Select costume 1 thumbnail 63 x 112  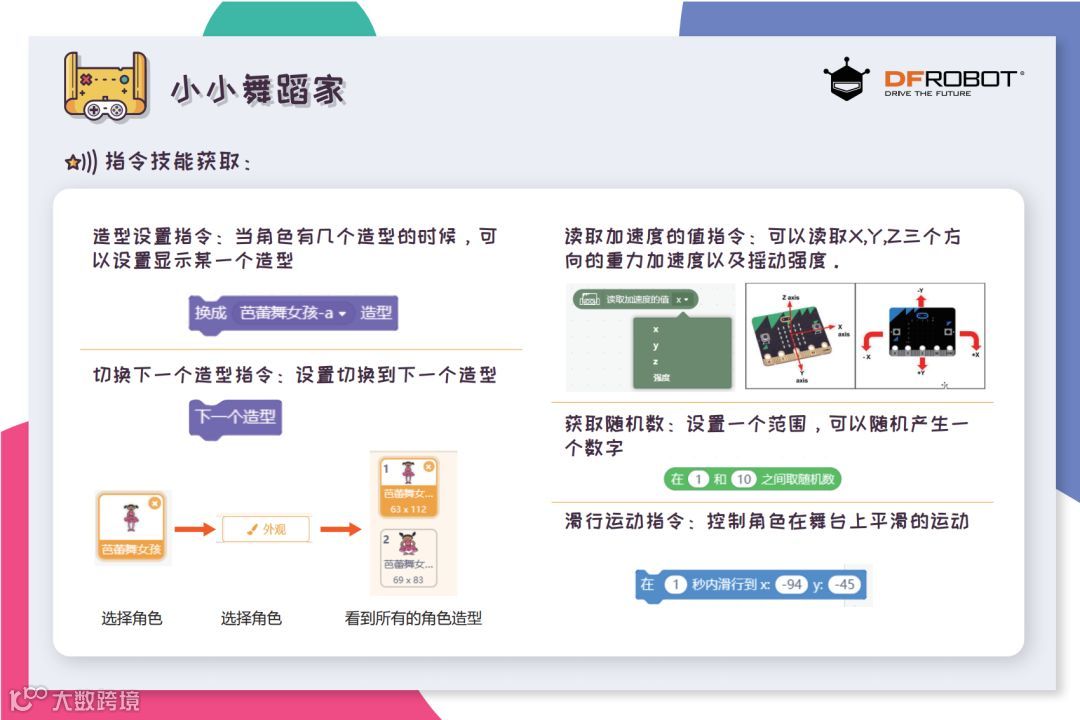pos(408,487)
